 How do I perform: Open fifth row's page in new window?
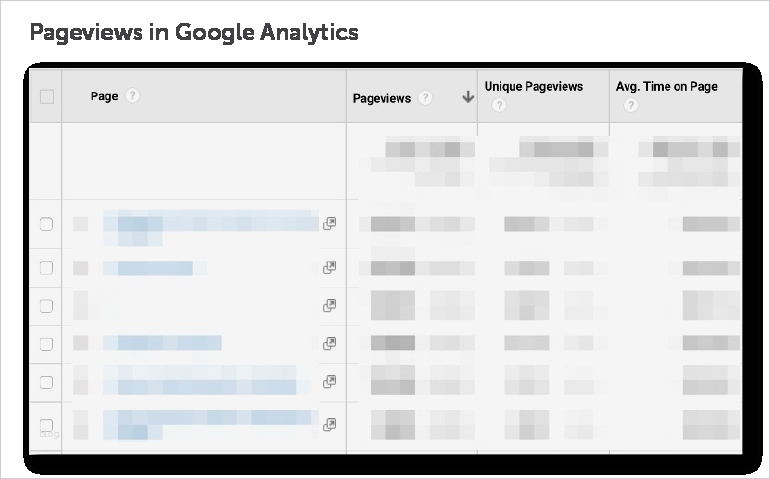(329, 381)
